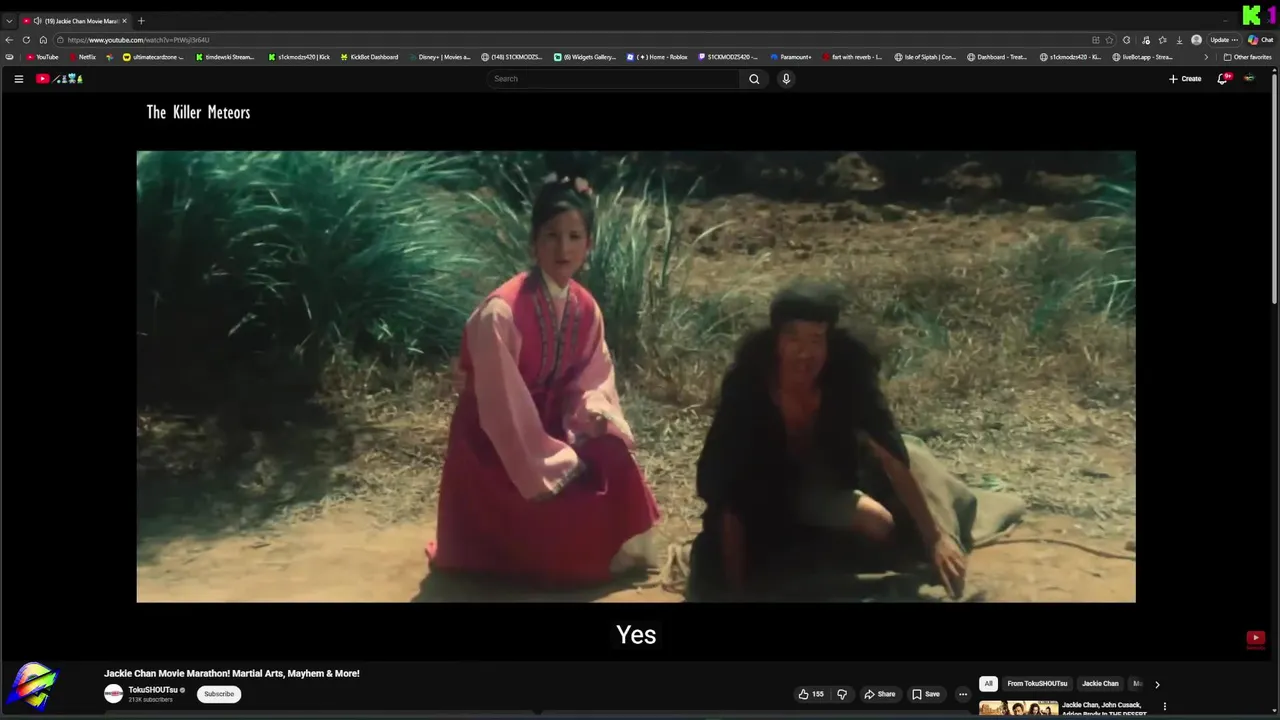Viewport: 1280px width, 720px height.
Task: Click the video player to pause
Action: (636, 377)
